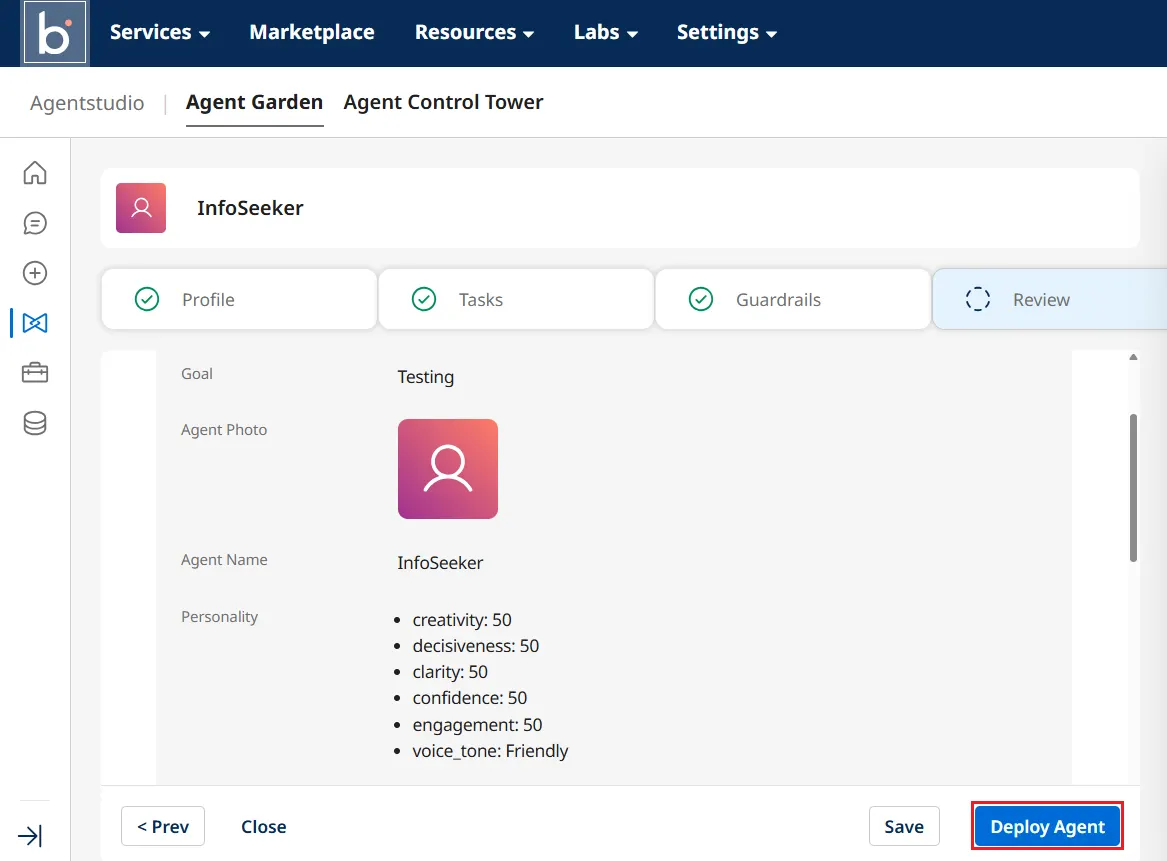Select the bow-tie agent garden icon

(35, 323)
